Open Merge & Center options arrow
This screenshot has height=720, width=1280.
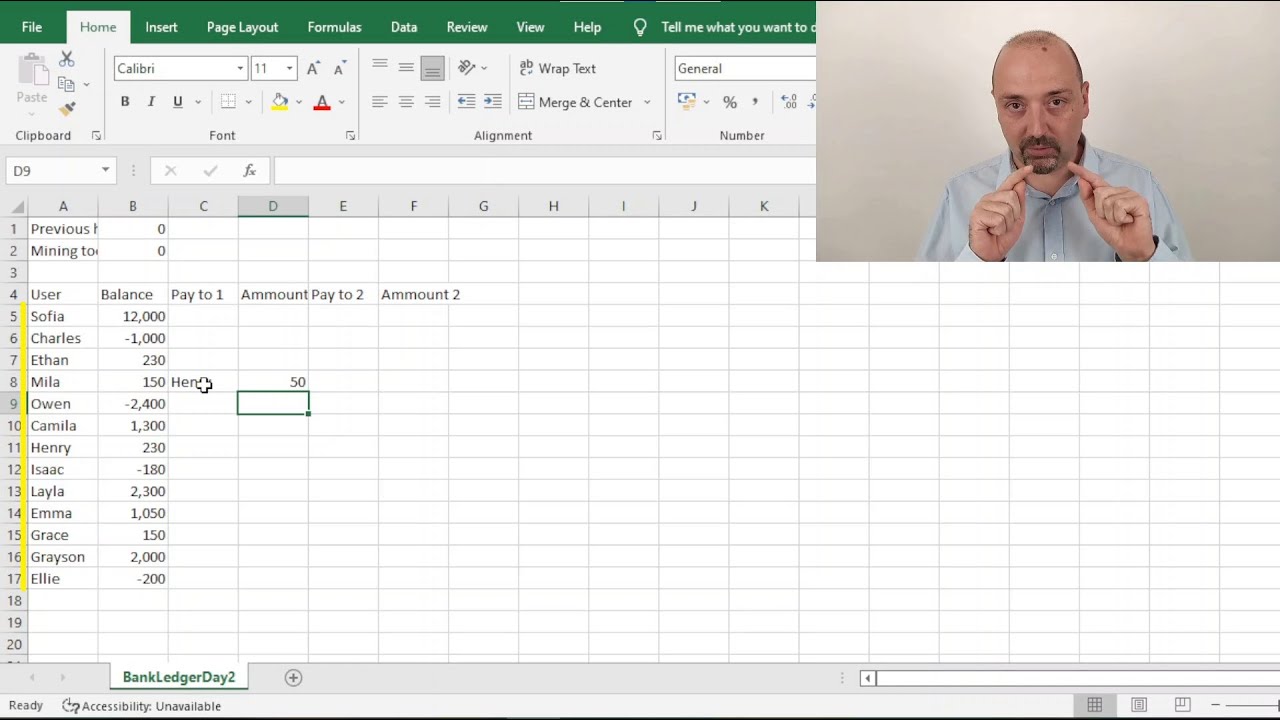click(647, 102)
